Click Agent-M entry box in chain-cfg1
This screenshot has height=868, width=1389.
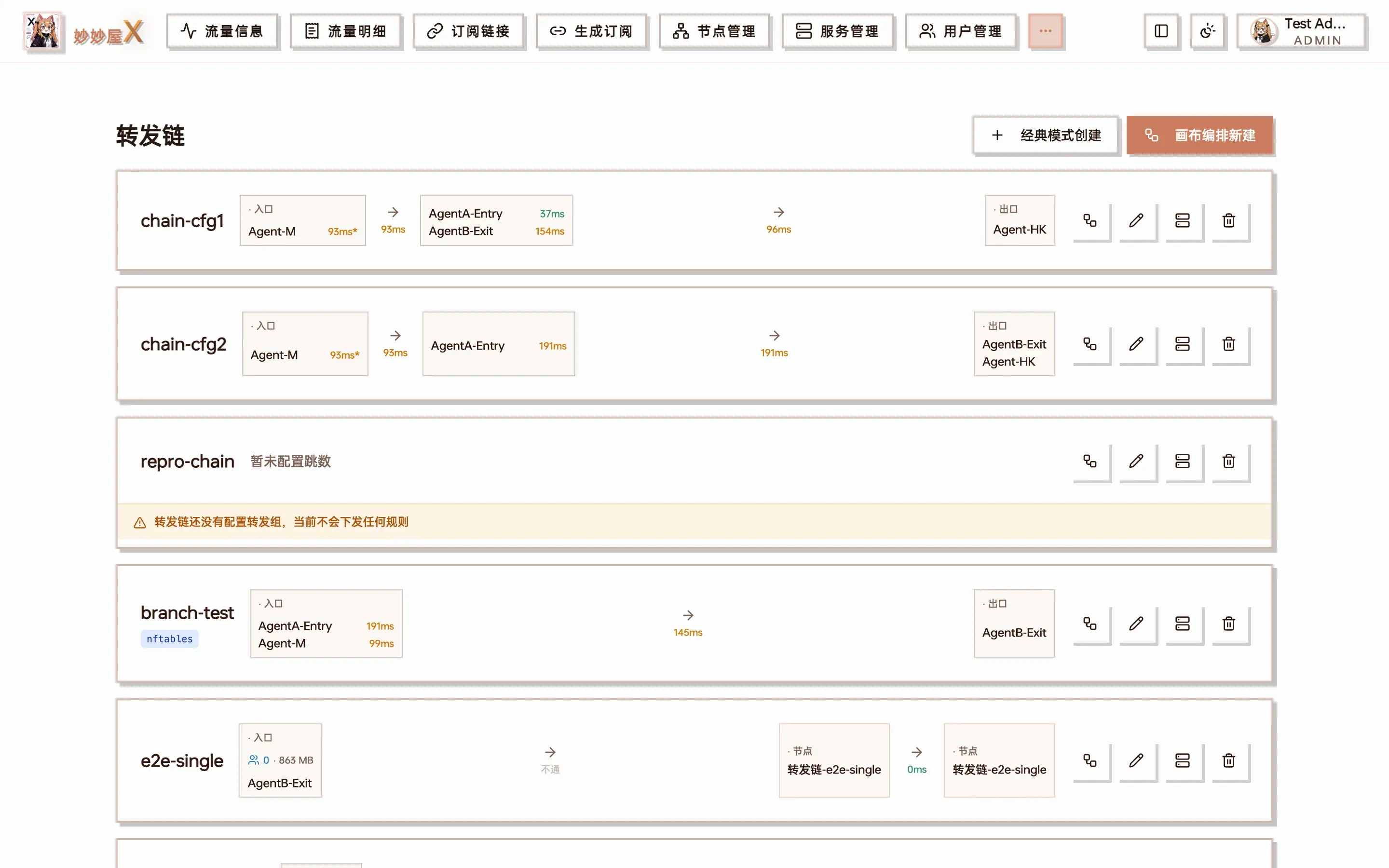(302, 220)
